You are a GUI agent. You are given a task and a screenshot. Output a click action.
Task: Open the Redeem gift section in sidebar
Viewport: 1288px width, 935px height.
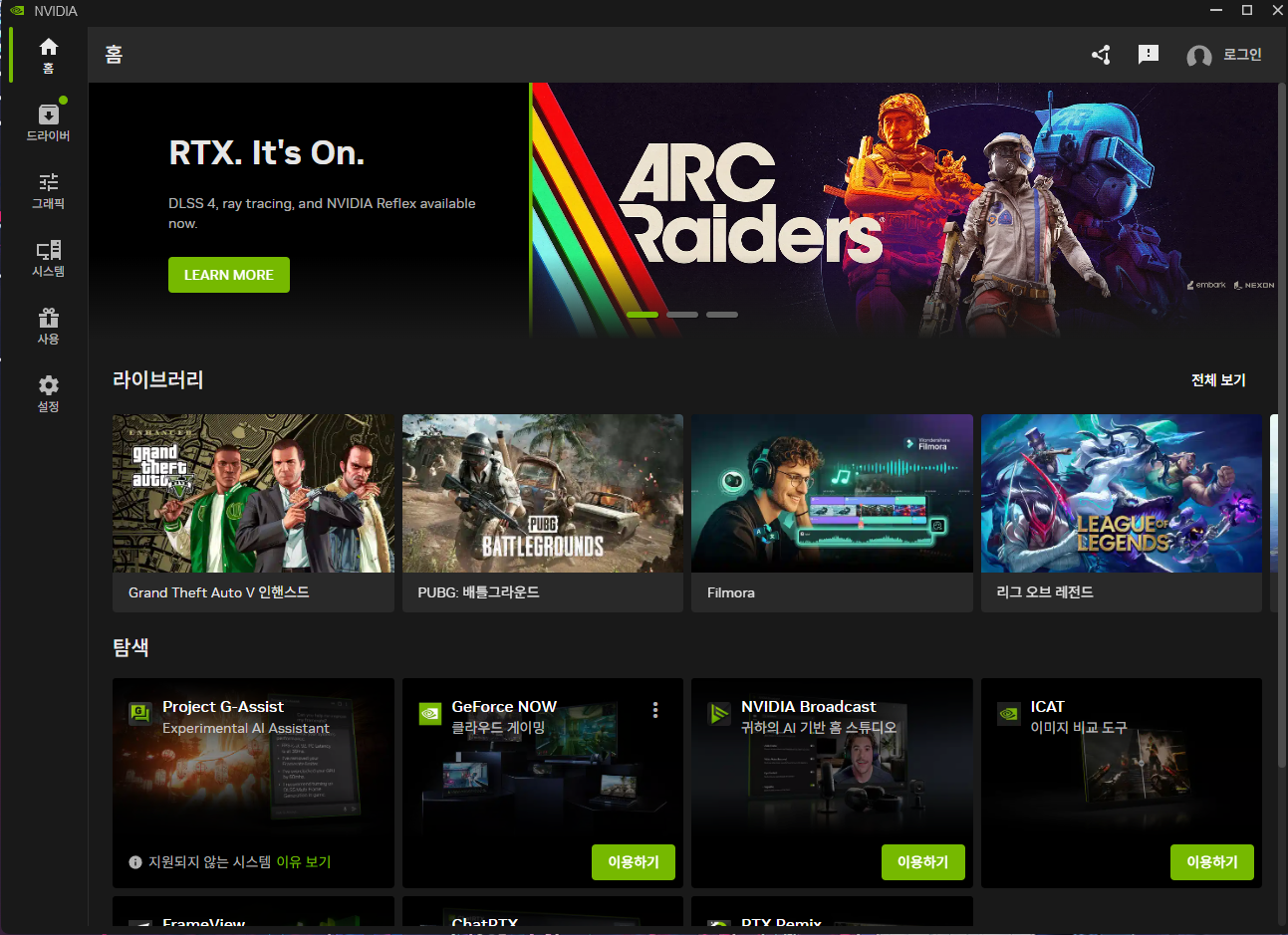click(48, 326)
